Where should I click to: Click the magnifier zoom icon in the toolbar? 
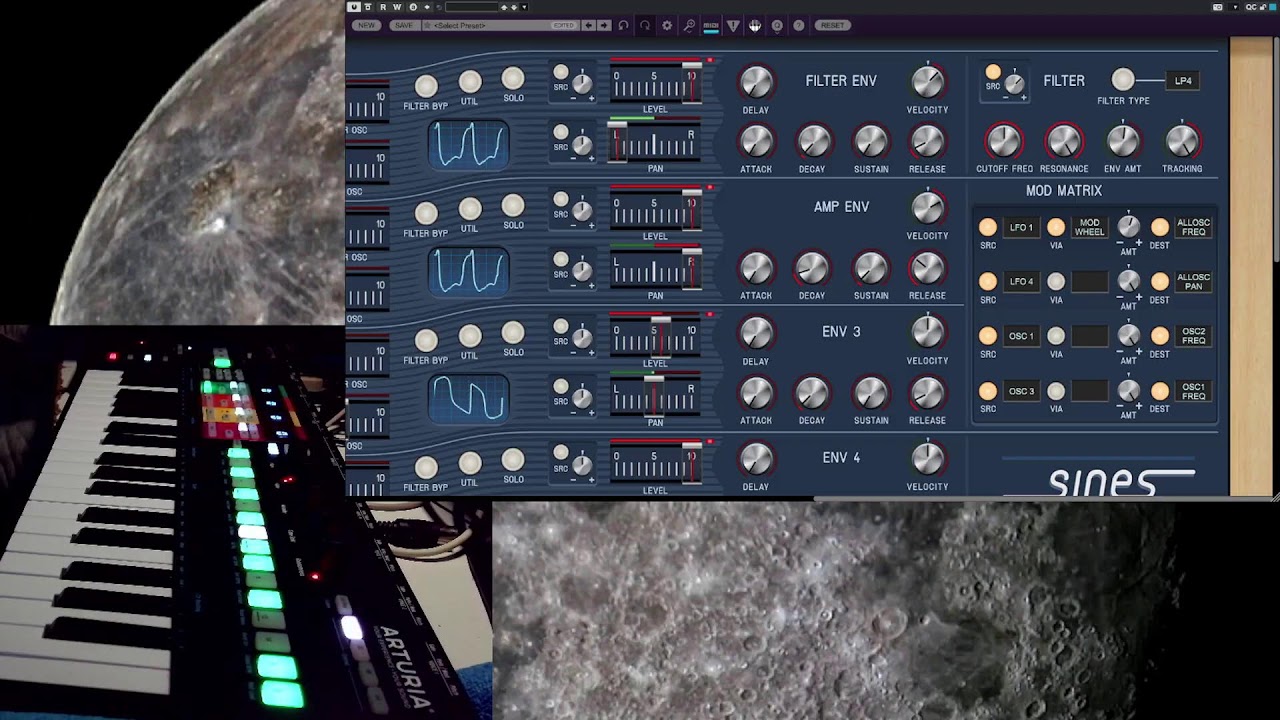[x=689, y=25]
